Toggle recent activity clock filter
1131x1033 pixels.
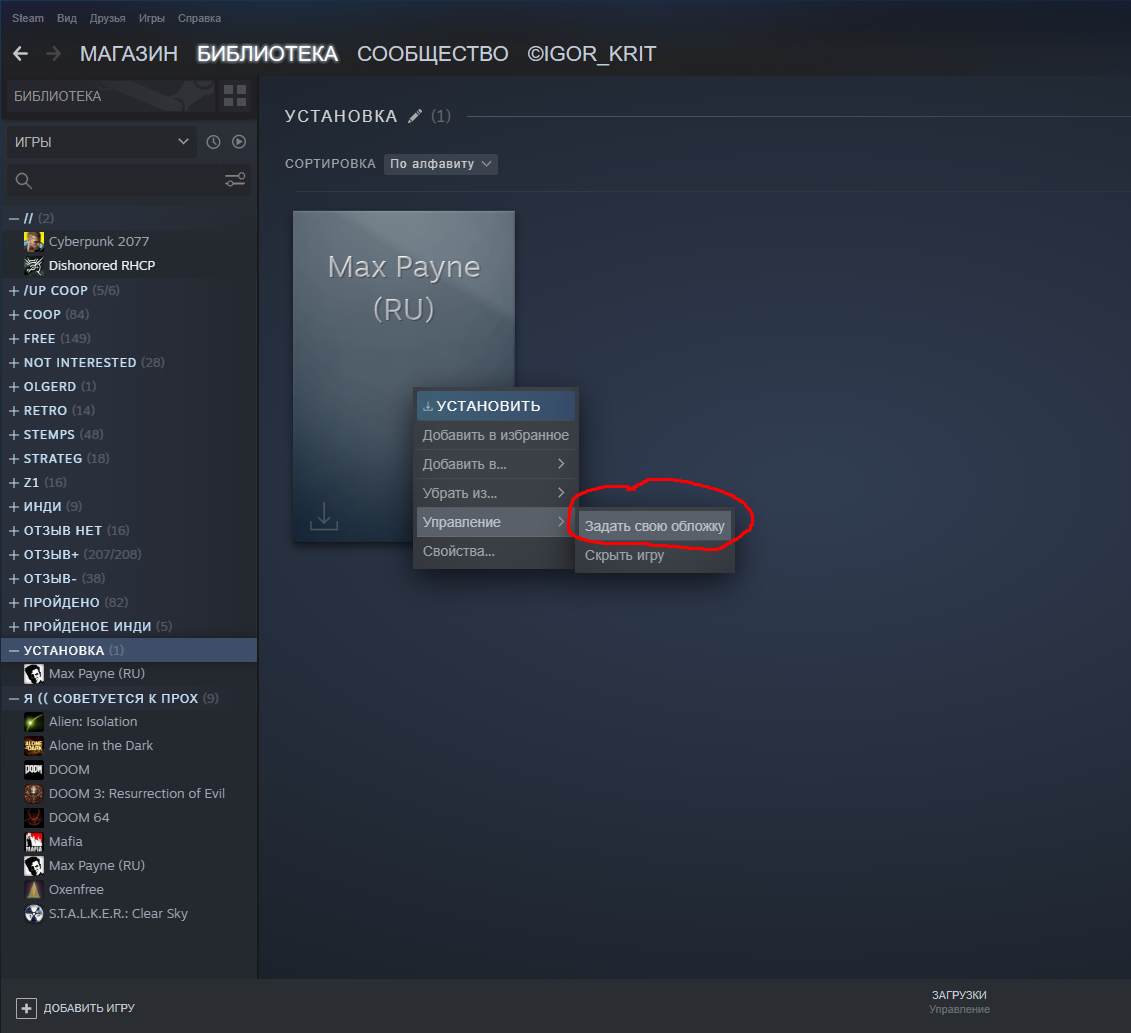(214, 142)
